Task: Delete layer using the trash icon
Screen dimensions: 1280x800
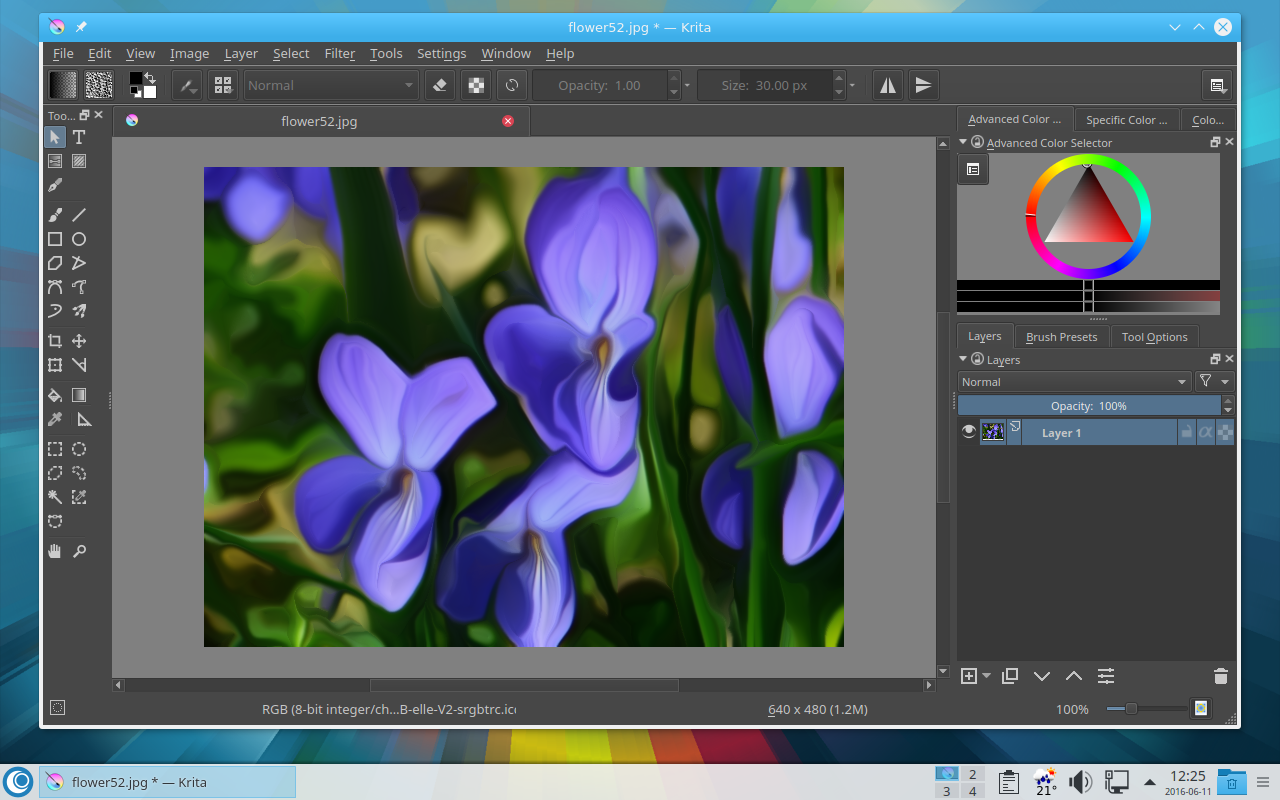Action: tap(1220, 676)
